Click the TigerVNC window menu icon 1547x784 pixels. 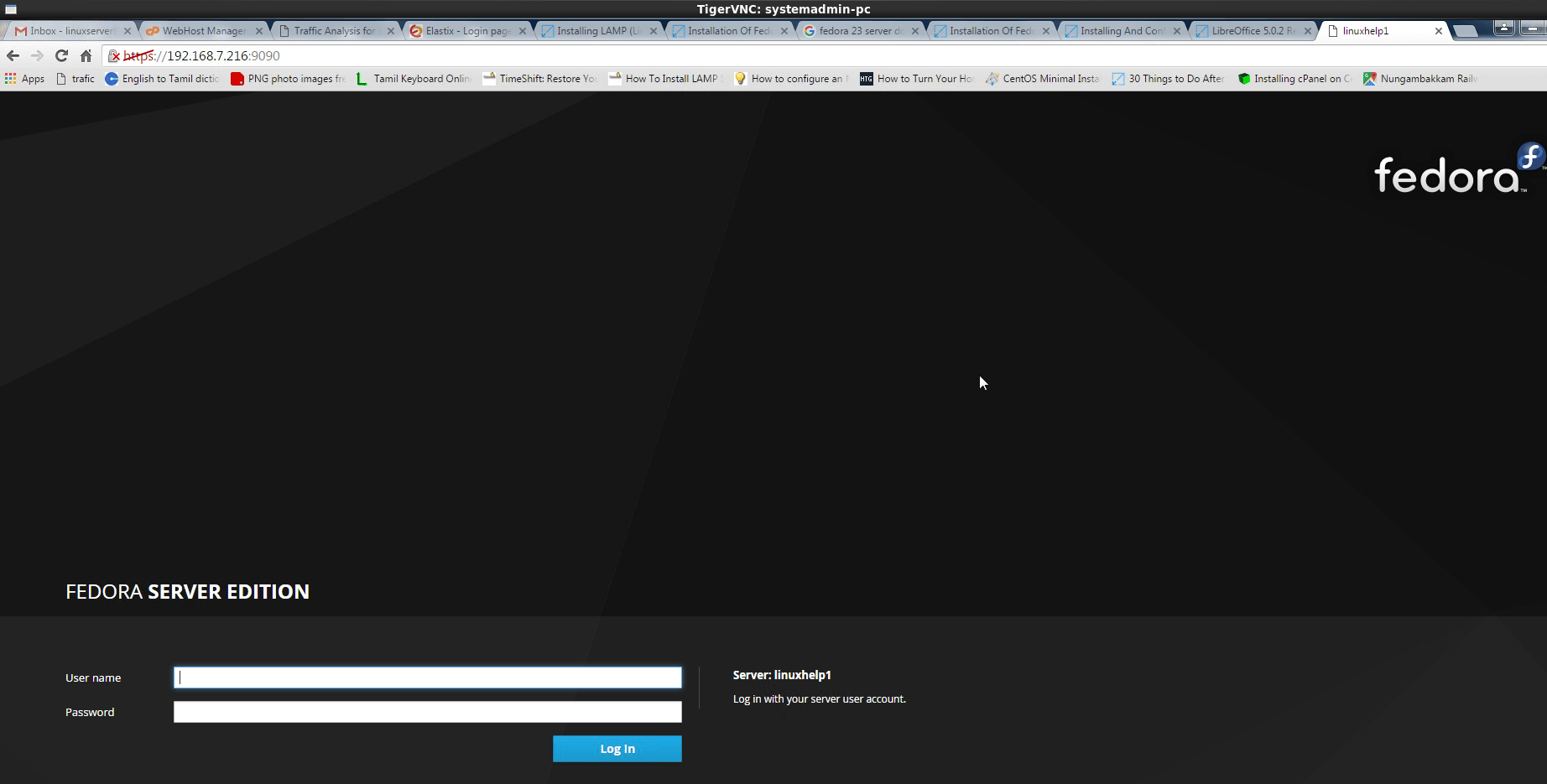pyautogui.click(x=11, y=9)
